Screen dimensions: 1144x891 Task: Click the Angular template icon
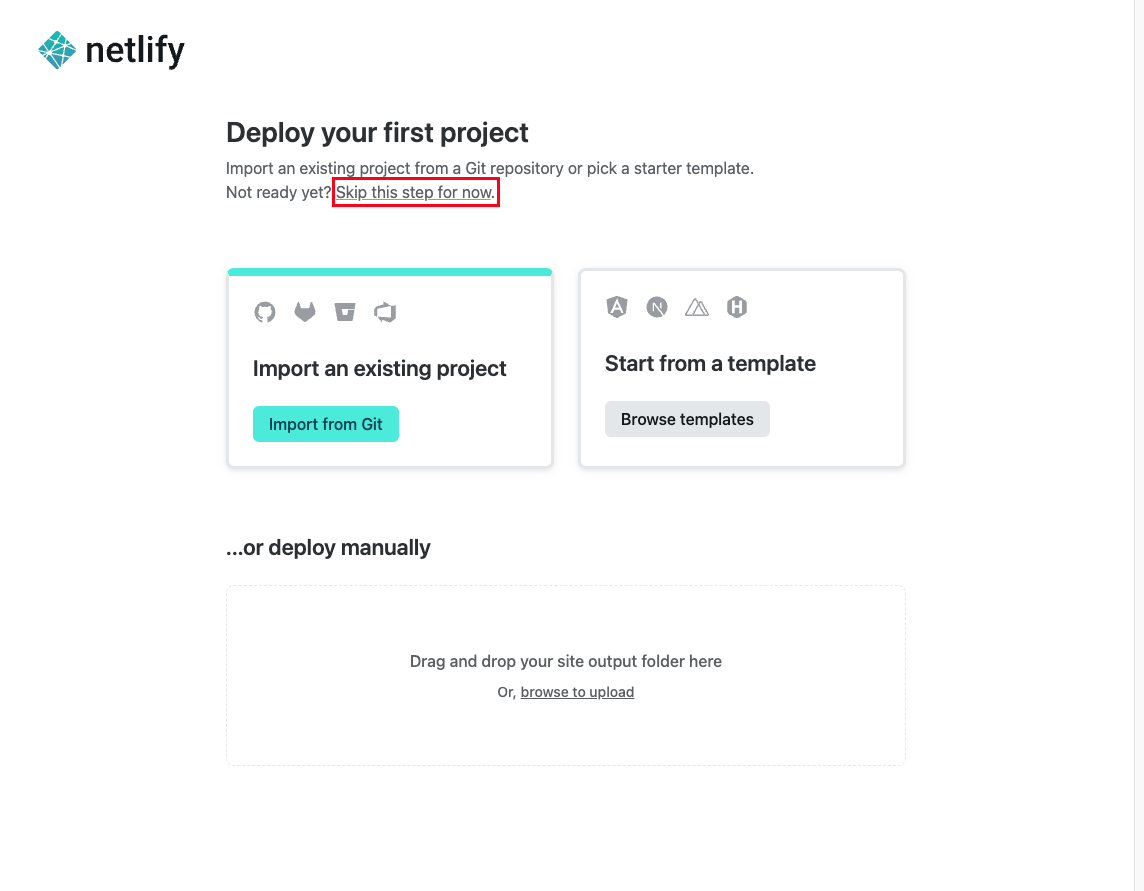[617, 307]
